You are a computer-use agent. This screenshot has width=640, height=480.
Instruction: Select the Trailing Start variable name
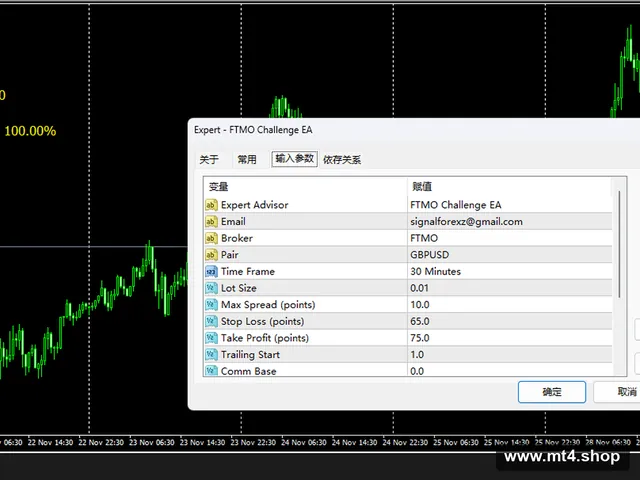tap(250, 355)
